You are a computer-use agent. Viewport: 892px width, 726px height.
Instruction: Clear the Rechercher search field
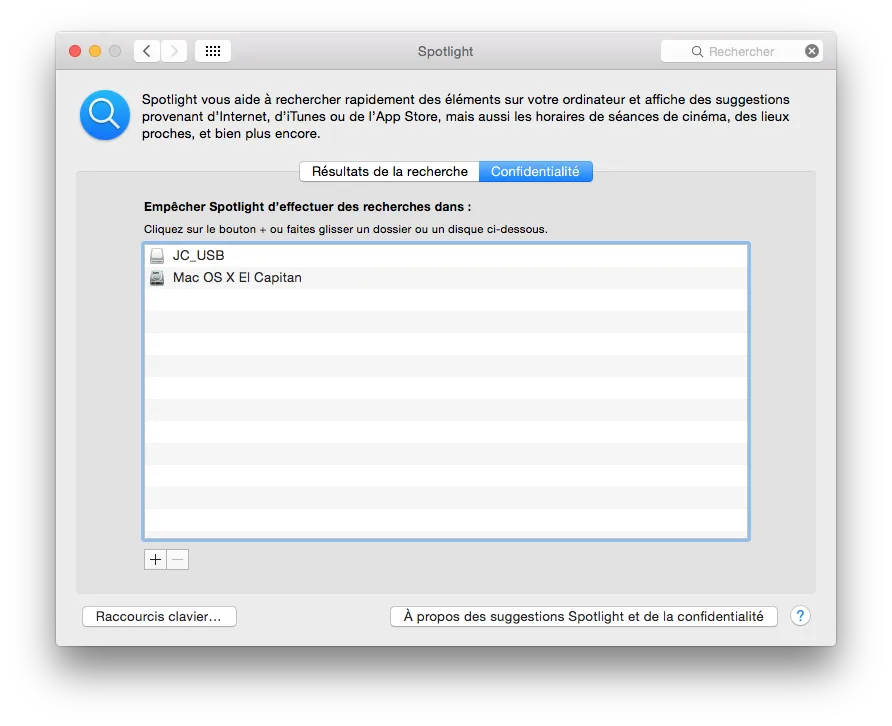pos(812,51)
